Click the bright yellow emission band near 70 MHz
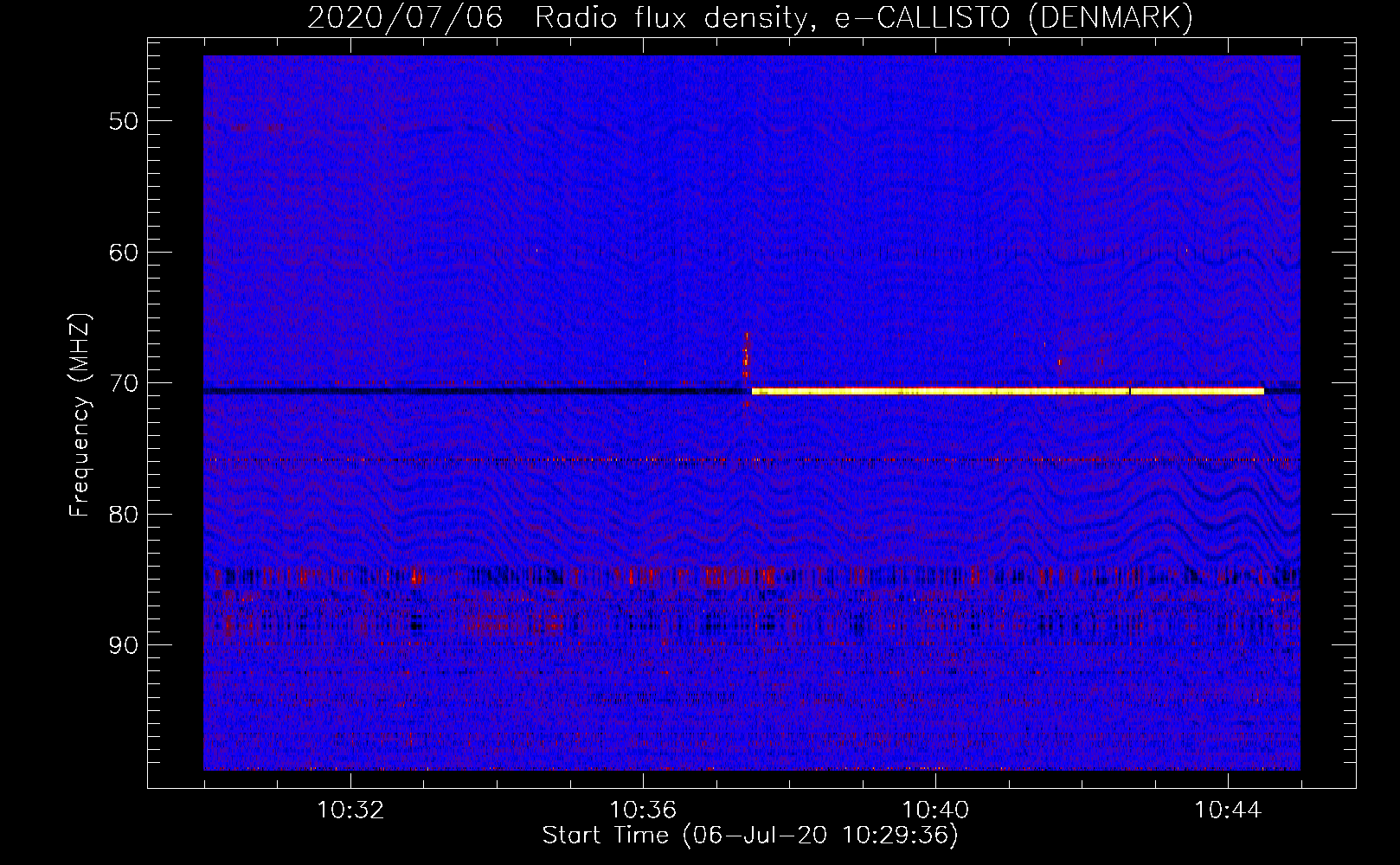The height and width of the screenshot is (865, 1400). click(1008, 392)
